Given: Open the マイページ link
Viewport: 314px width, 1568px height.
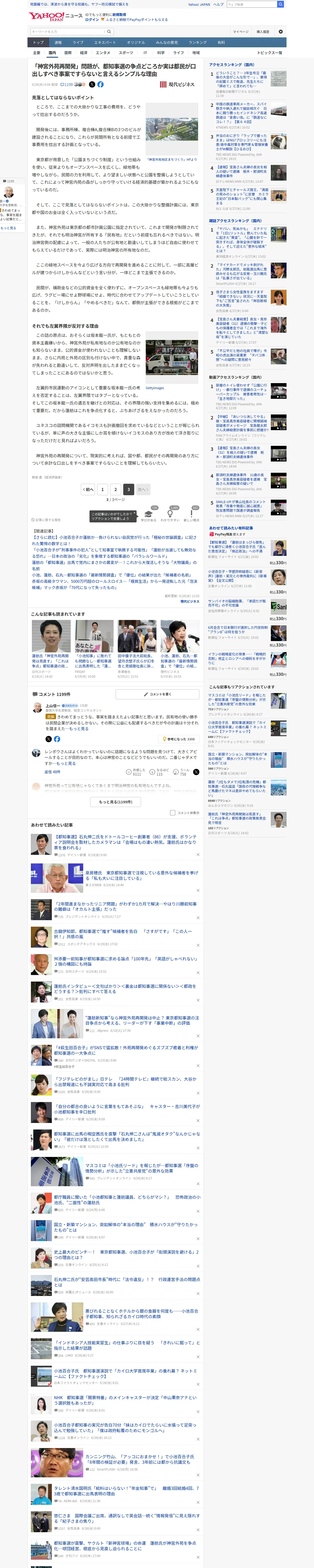Looking at the screenshot, I should click(x=240, y=32).
